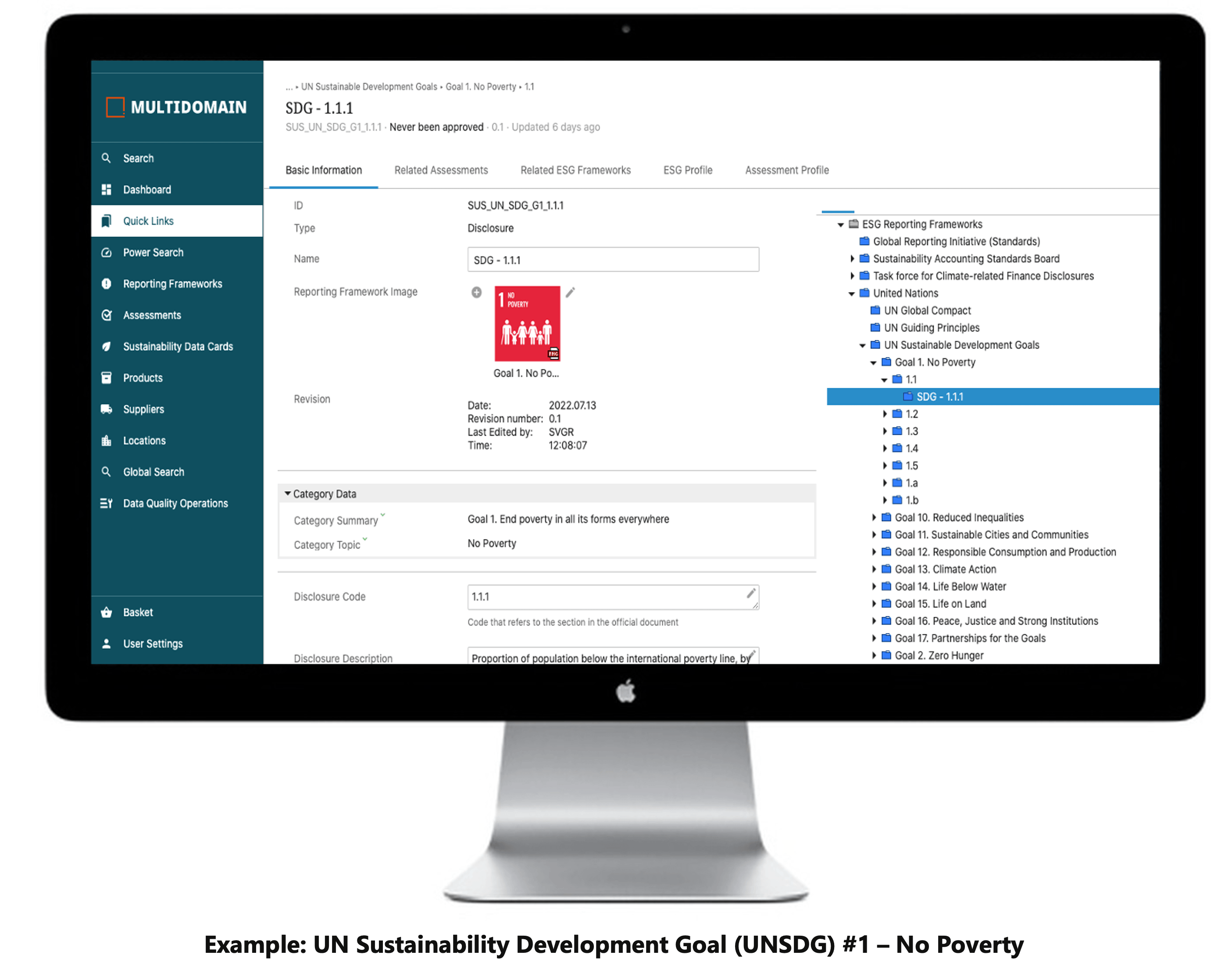Screen dimensions: 1232x973
Task: Collapse Goal 1. No Poverty node
Action: click(873, 362)
